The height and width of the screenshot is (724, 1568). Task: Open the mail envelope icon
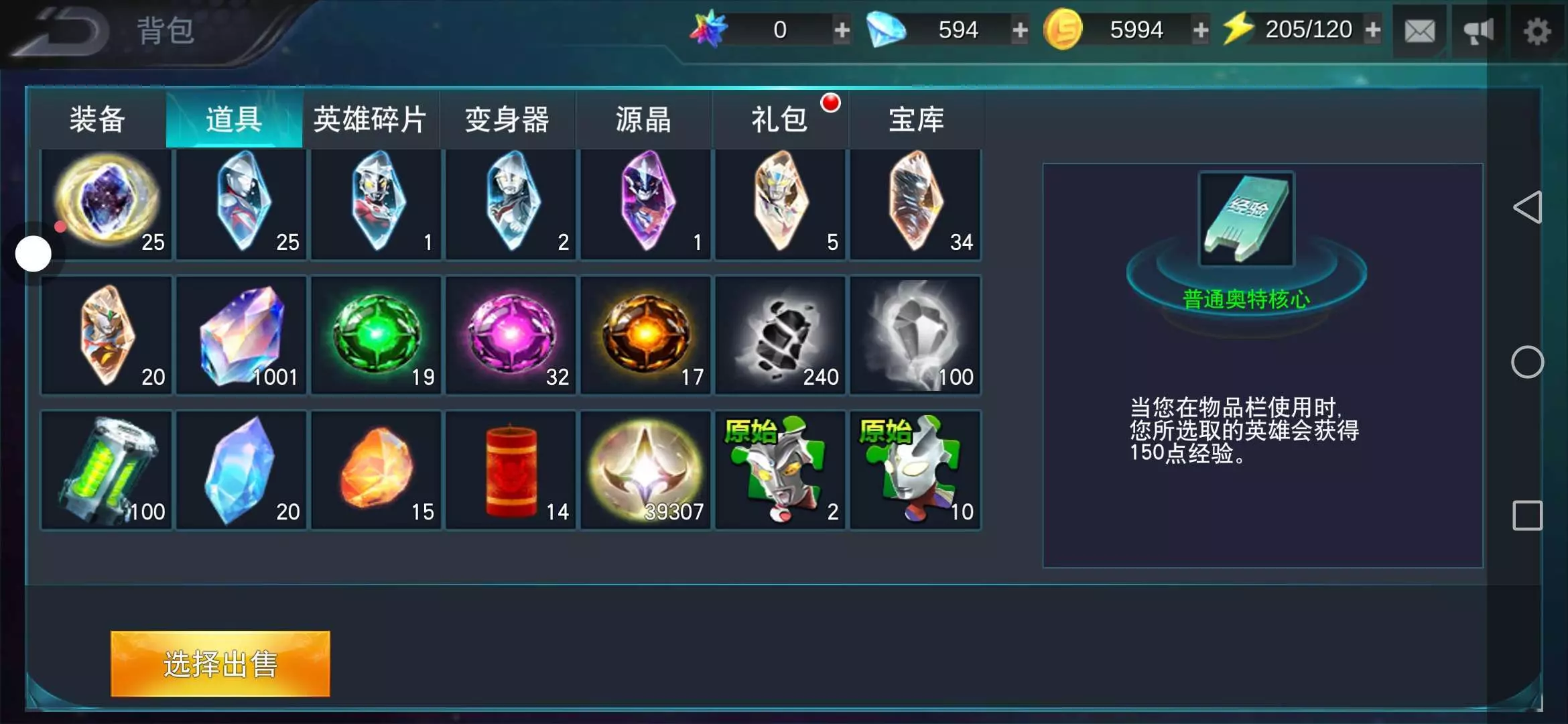click(x=1419, y=31)
